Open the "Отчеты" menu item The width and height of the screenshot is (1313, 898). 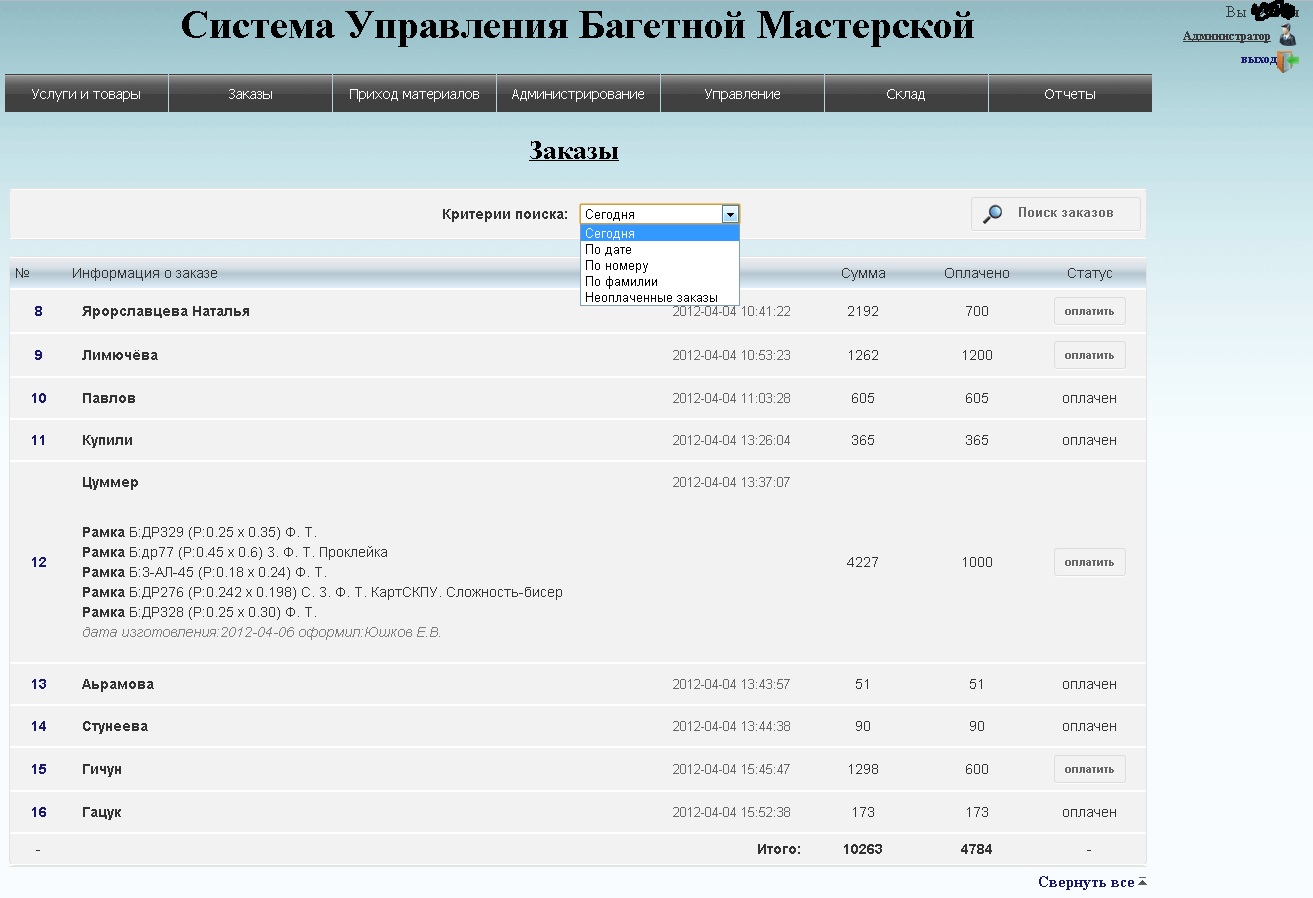(x=1069, y=92)
